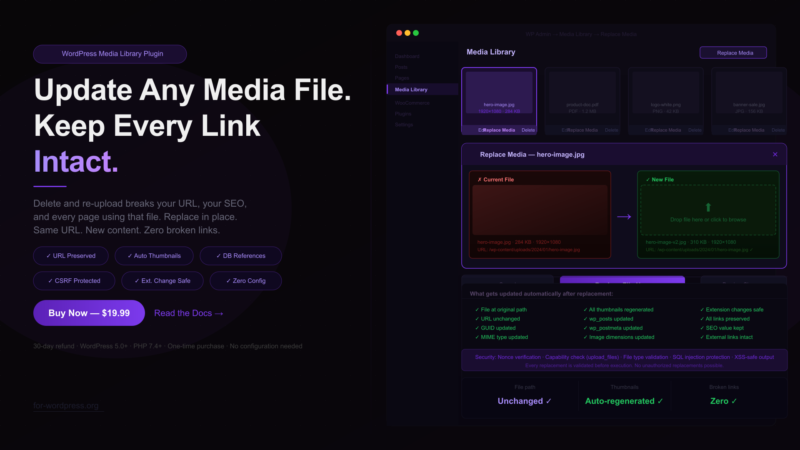
Task: Click the 'wp_posts updated' checklist item
Action: pyautogui.click(x=608, y=319)
